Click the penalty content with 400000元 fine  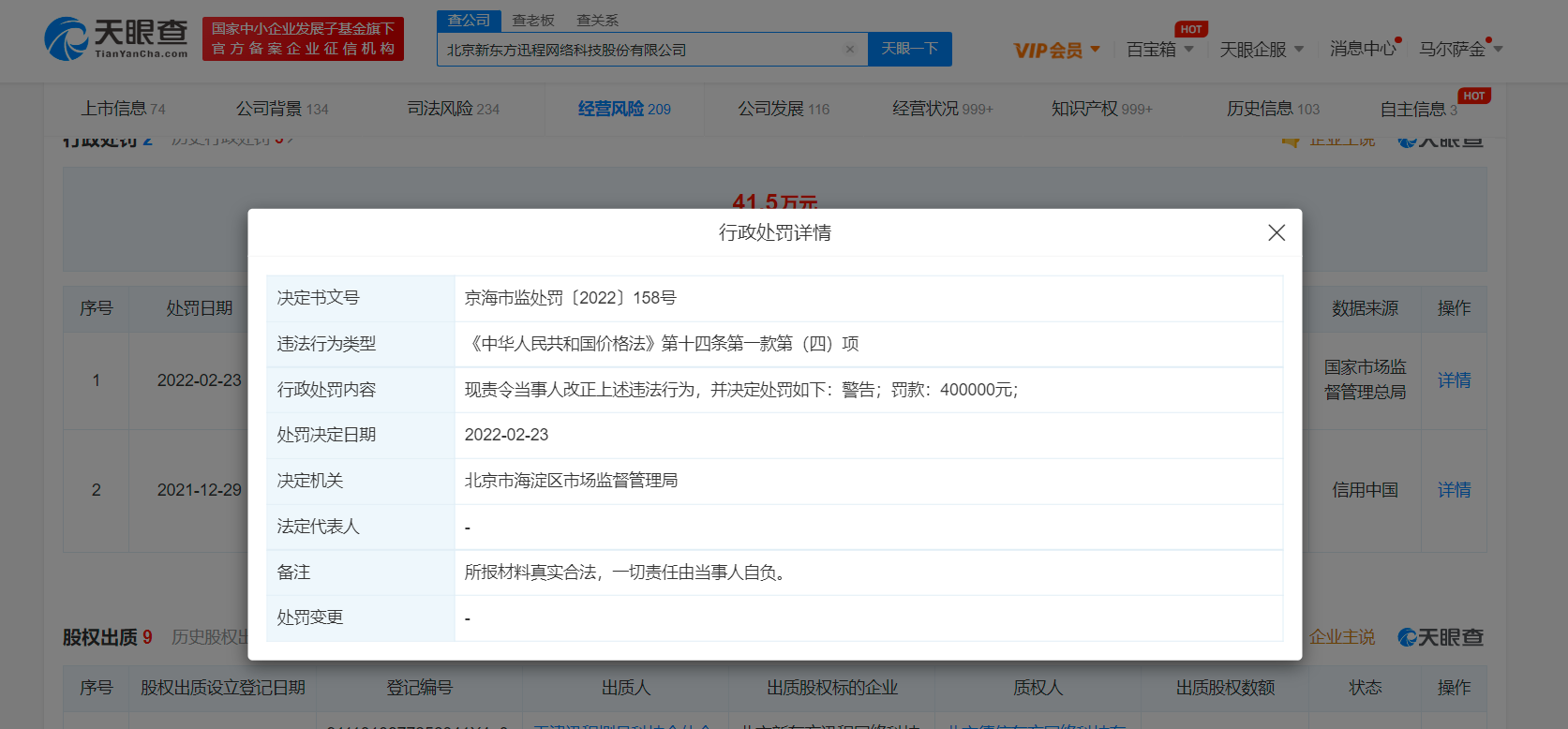tap(741, 390)
